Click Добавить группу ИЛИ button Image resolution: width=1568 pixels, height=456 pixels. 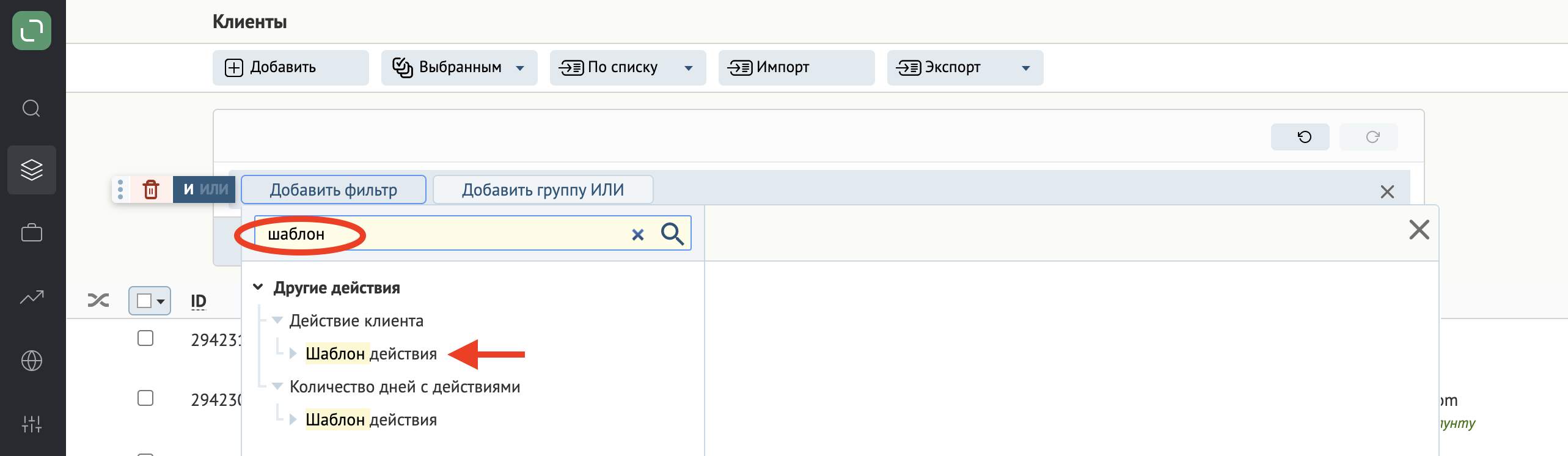pyautogui.click(x=543, y=189)
